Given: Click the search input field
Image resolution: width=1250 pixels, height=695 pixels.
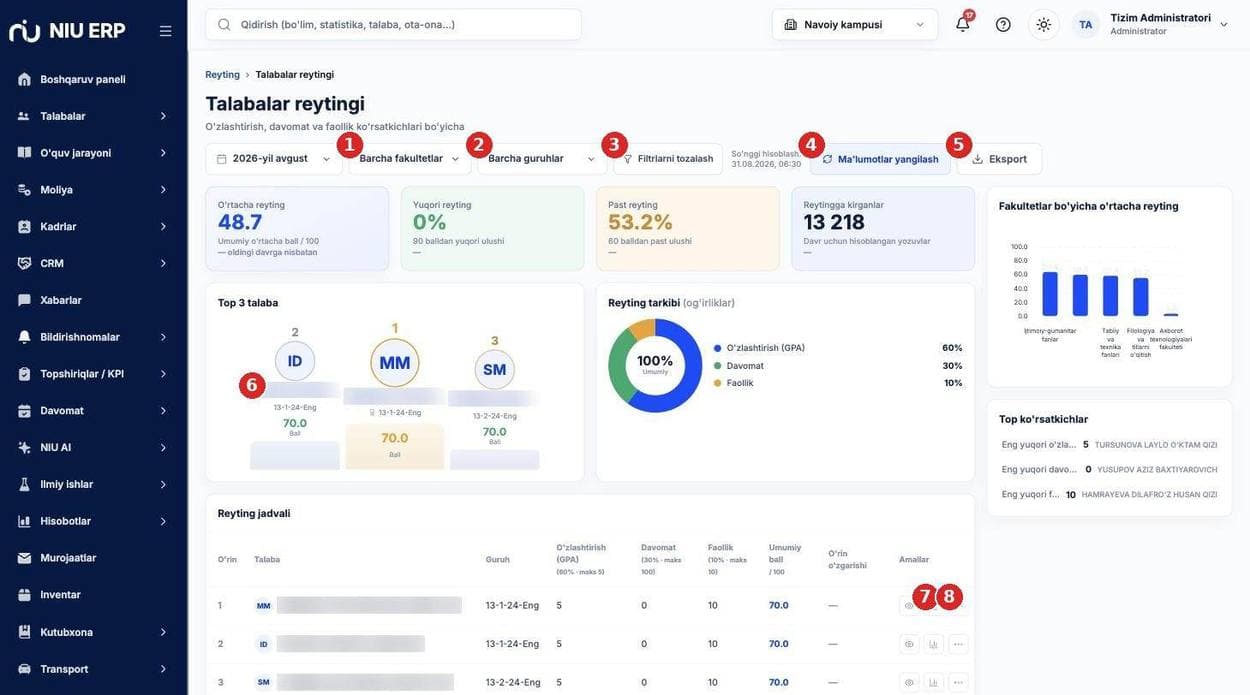Looking at the screenshot, I should tap(393, 24).
